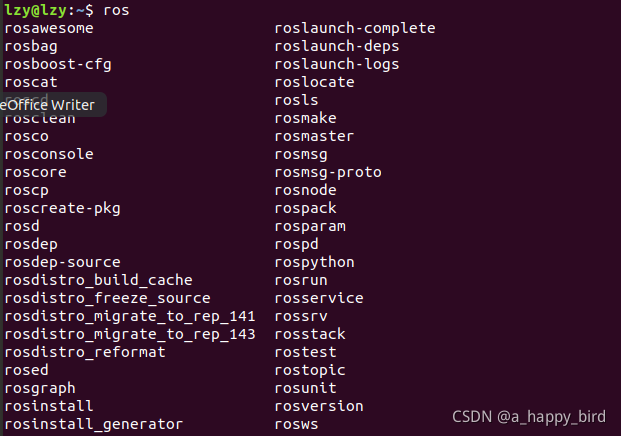This screenshot has height=436, width=621.
Task: Click rosdep-source in the left column
Action: pos(62,262)
